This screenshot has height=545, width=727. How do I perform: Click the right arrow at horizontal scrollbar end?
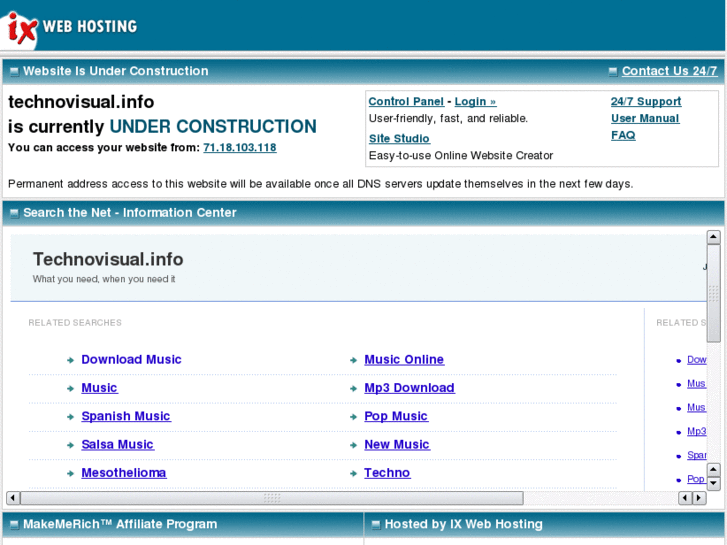click(x=699, y=498)
